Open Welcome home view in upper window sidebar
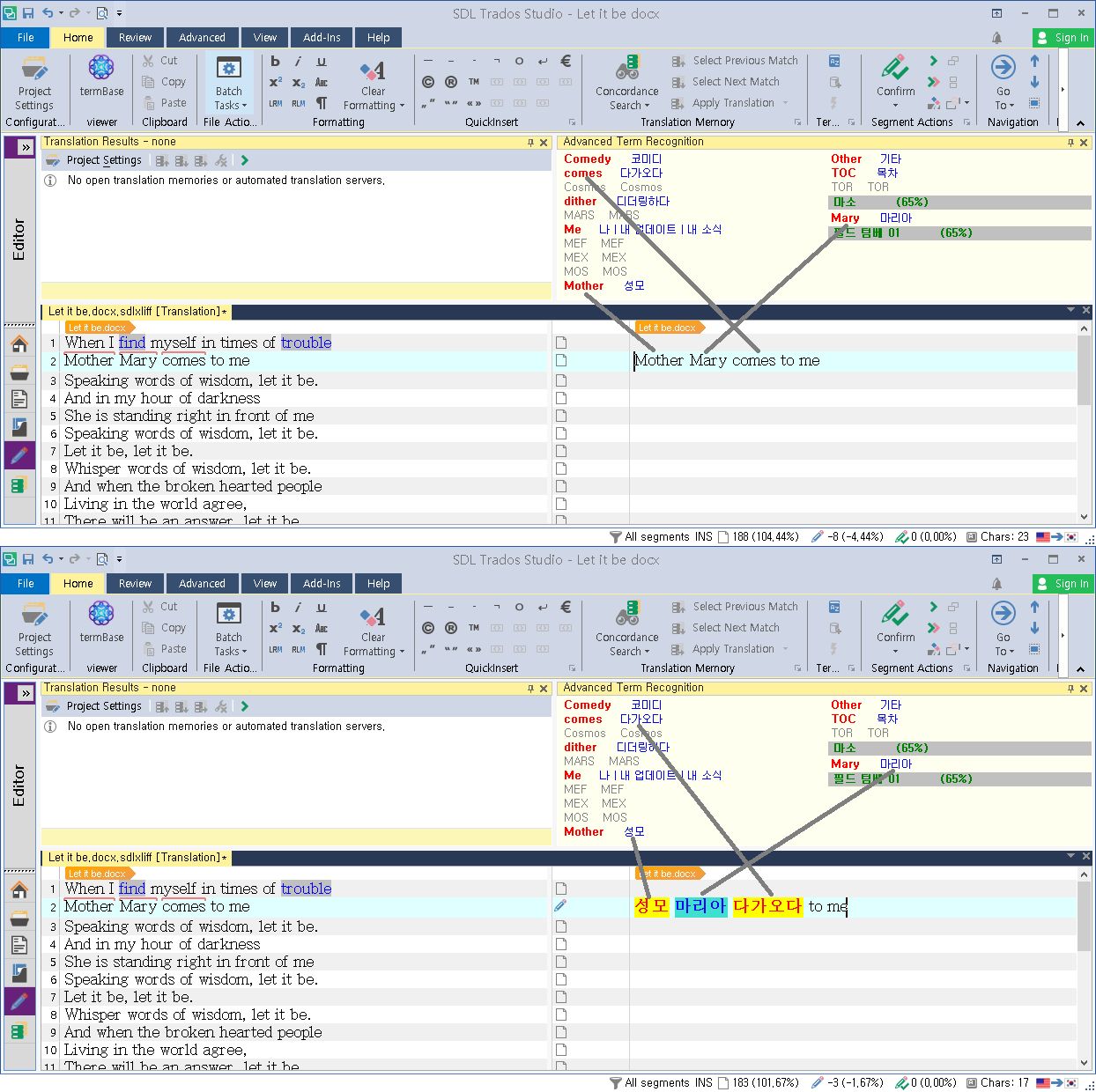Screen dimensions: 1096x1092 [19, 344]
